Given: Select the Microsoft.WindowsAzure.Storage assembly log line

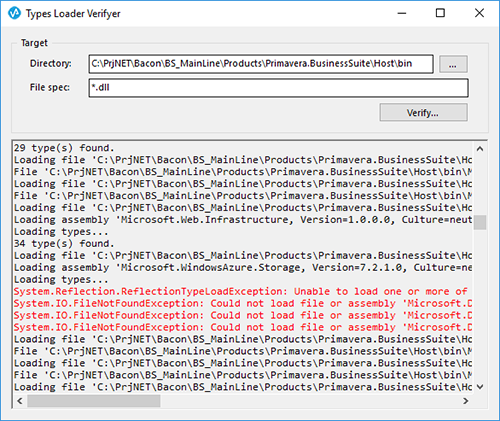Looking at the screenshot, I should [243, 267].
